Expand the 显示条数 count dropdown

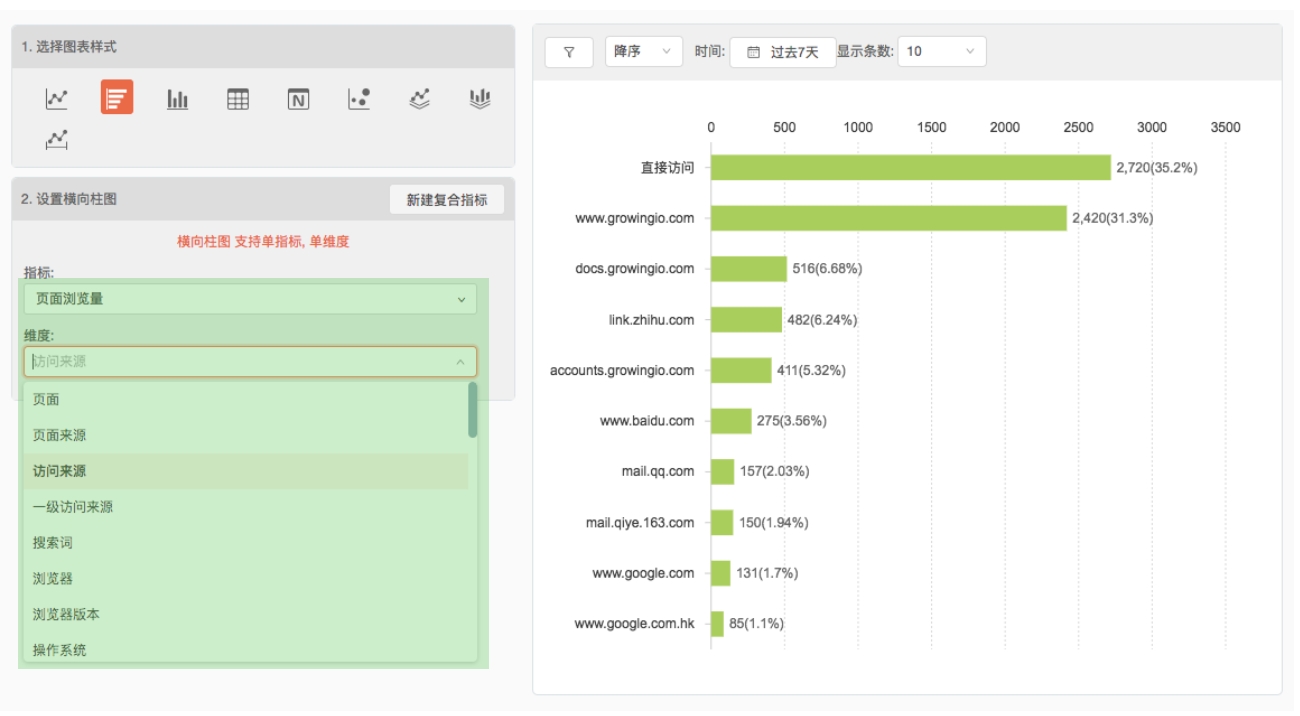click(941, 52)
